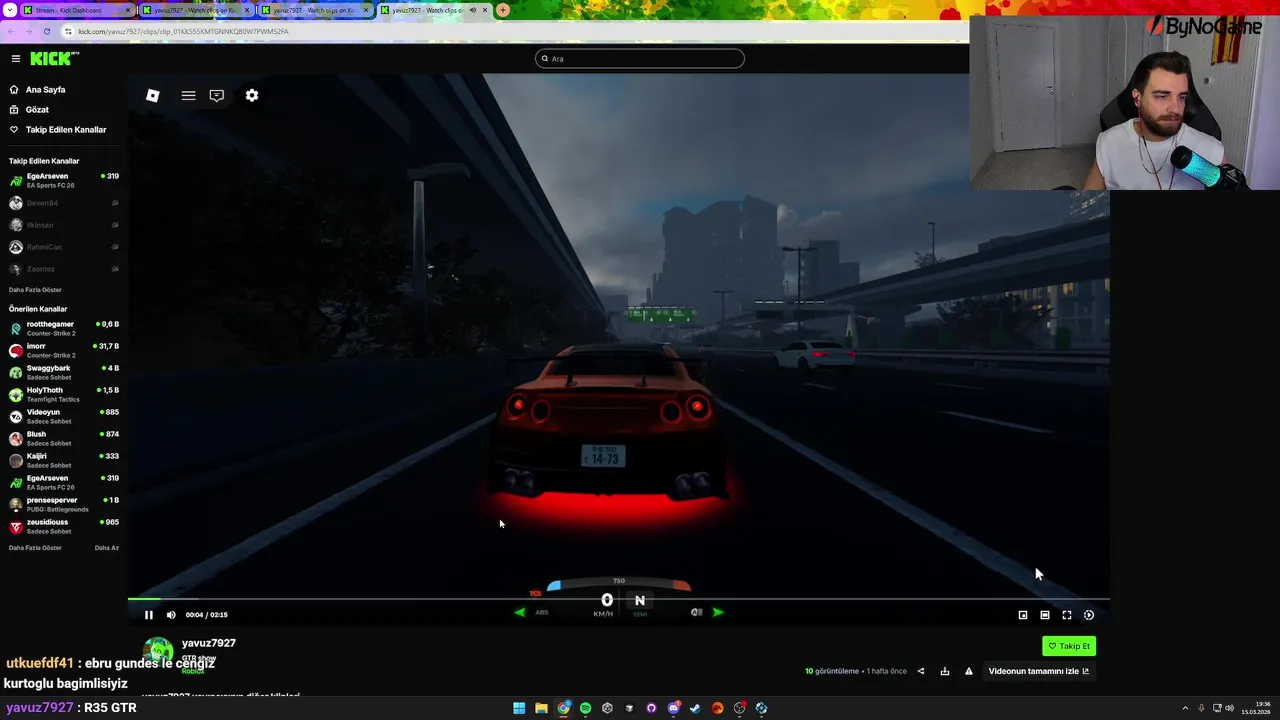1280x720 pixels.
Task: Report the clip using the warning icon
Action: coord(969,671)
